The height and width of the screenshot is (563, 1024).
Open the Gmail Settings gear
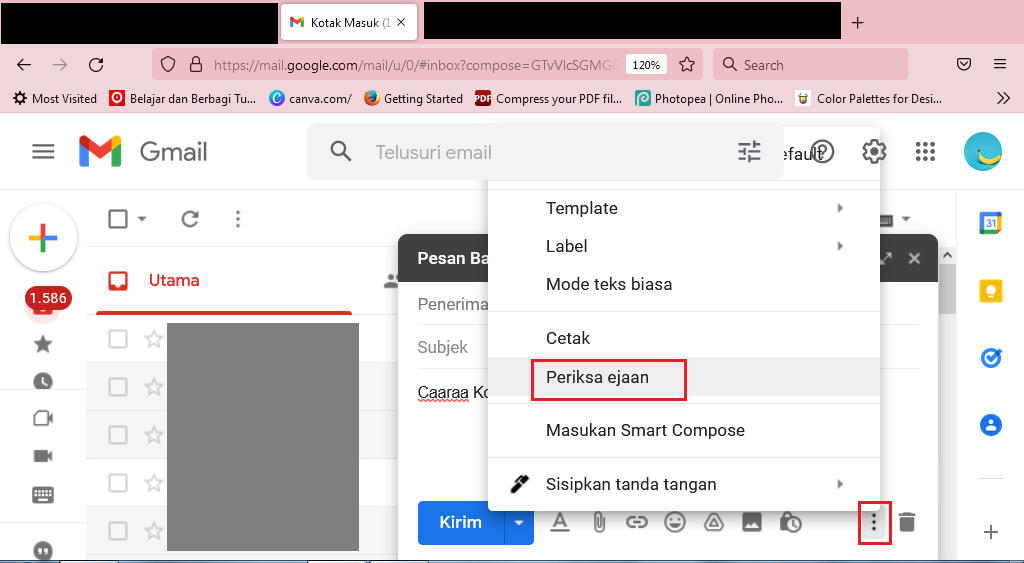coord(874,152)
